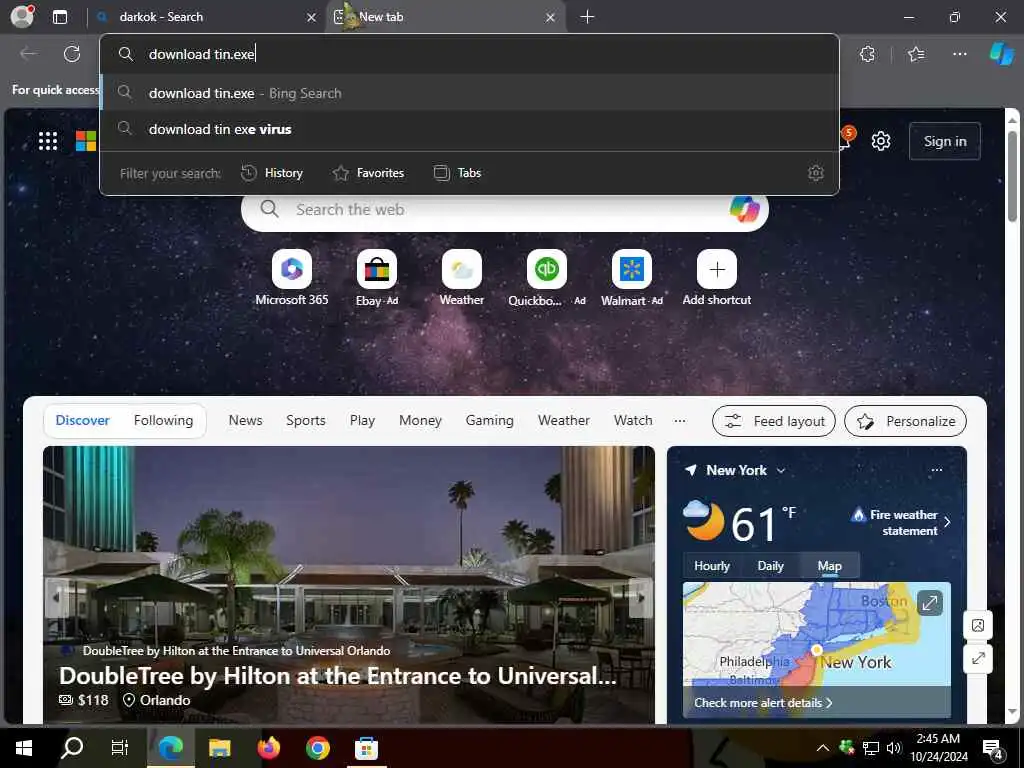Click the address bar text field
Viewport: 1024px width, 768px height.
pyautogui.click(x=469, y=54)
